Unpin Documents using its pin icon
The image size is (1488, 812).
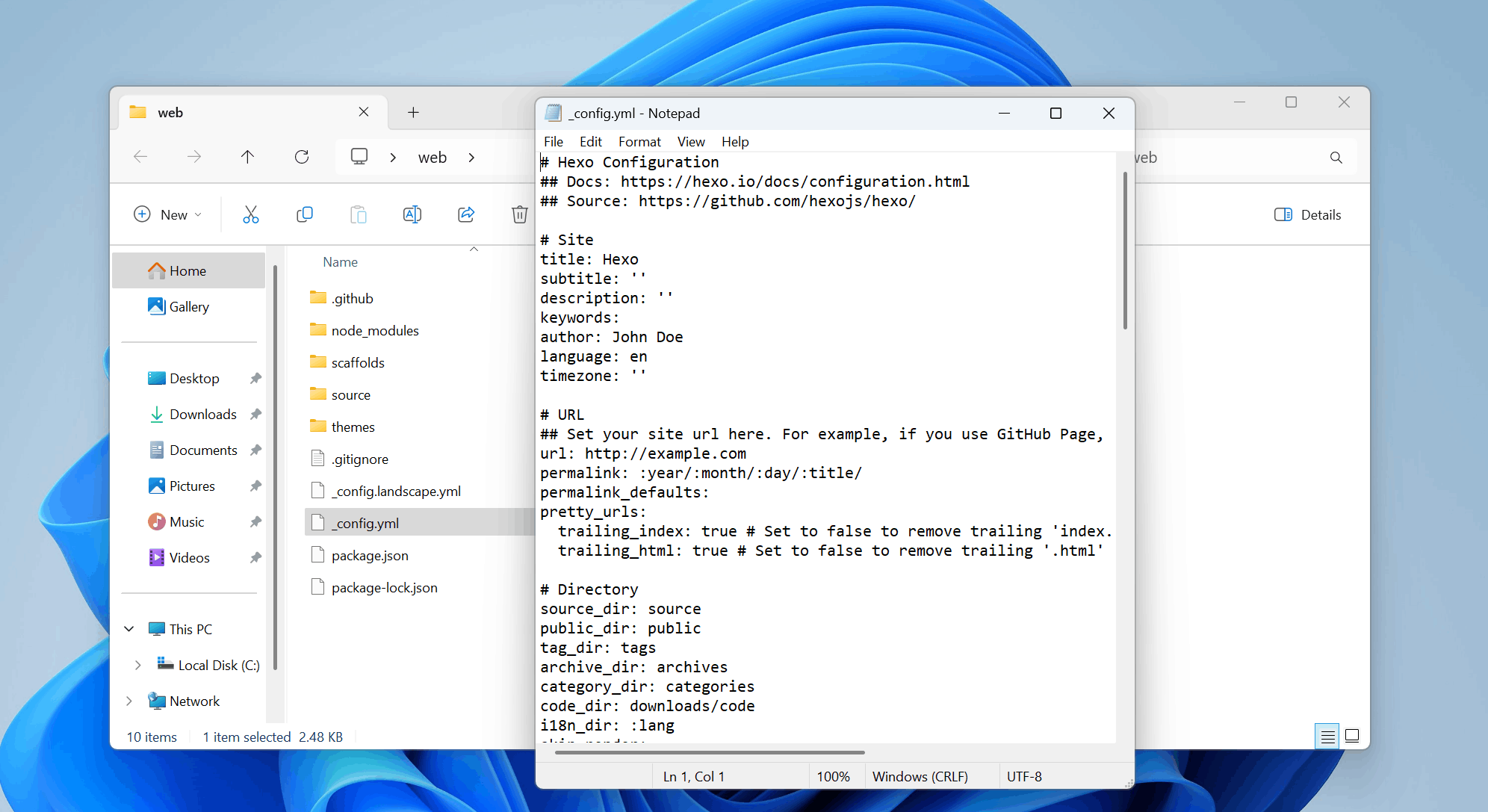[x=255, y=450]
